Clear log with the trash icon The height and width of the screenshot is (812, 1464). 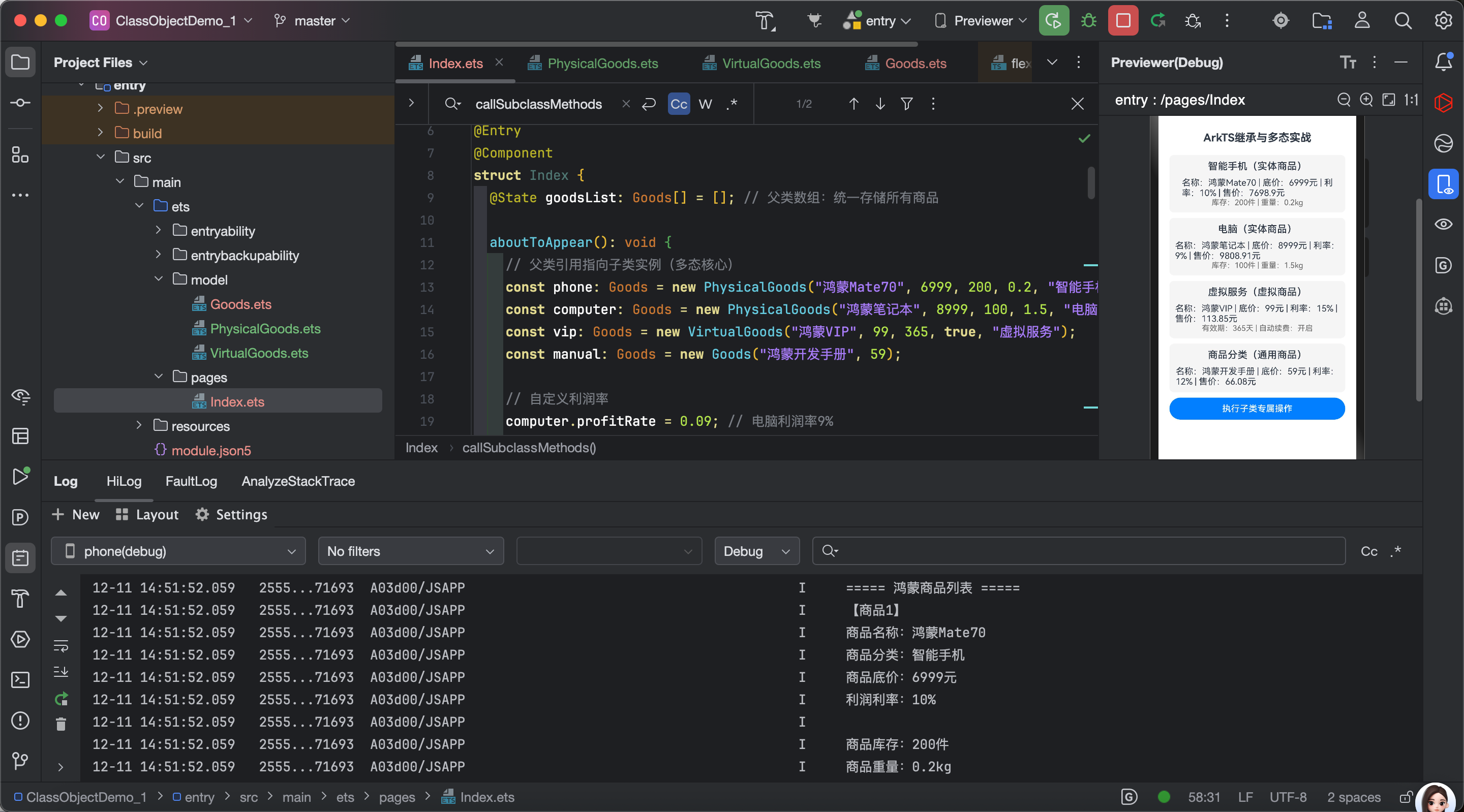coord(61,724)
